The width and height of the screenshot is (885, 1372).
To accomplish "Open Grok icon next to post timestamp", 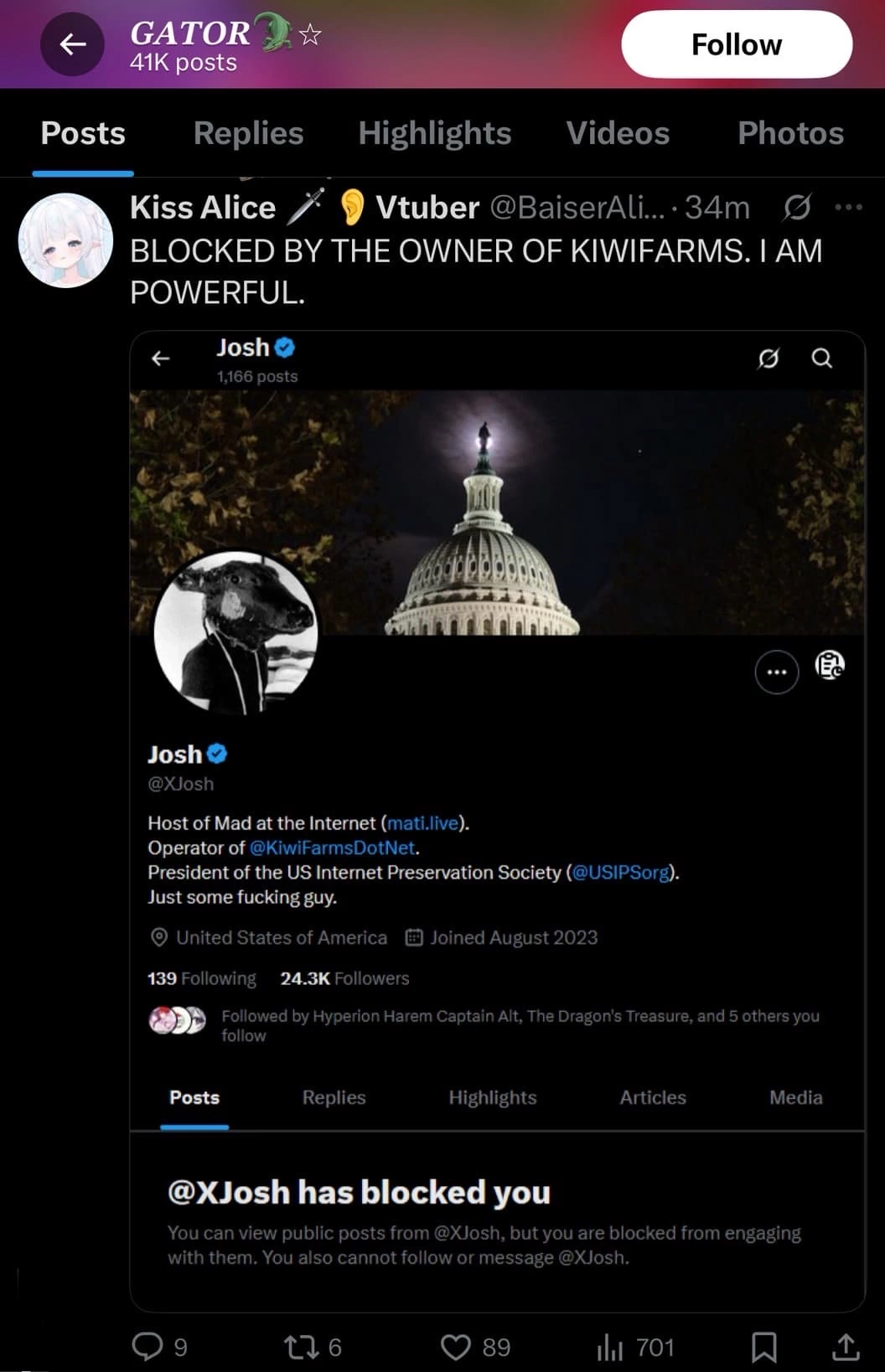I will [x=796, y=207].
